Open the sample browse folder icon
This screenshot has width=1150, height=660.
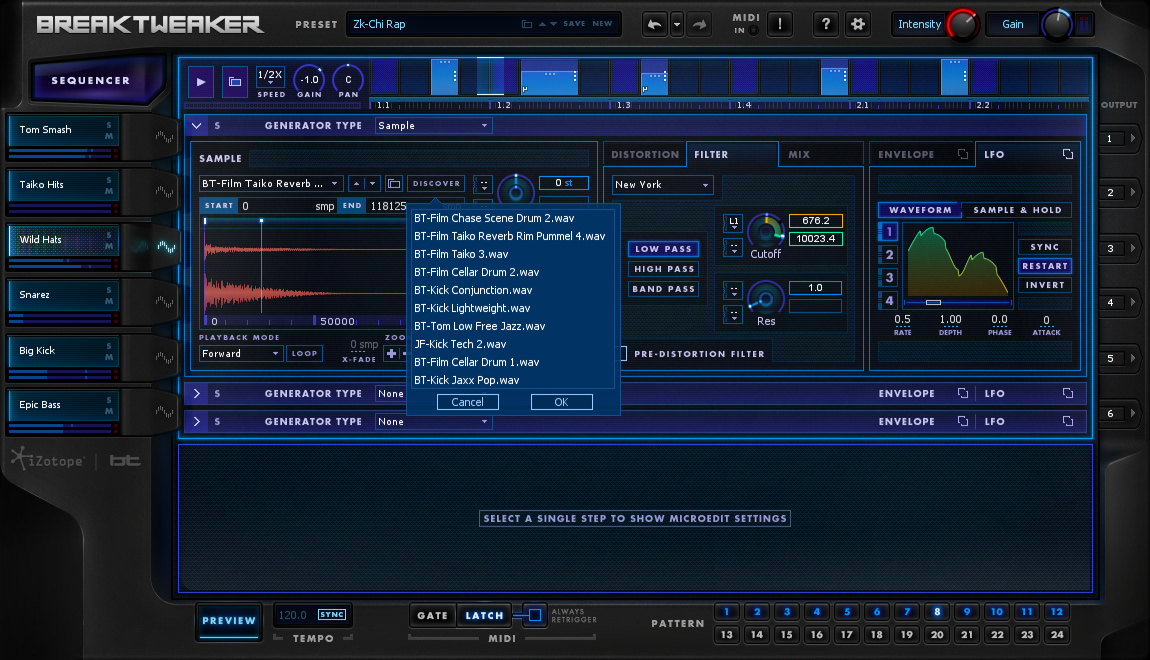pyautogui.click(x=394, y=183)
